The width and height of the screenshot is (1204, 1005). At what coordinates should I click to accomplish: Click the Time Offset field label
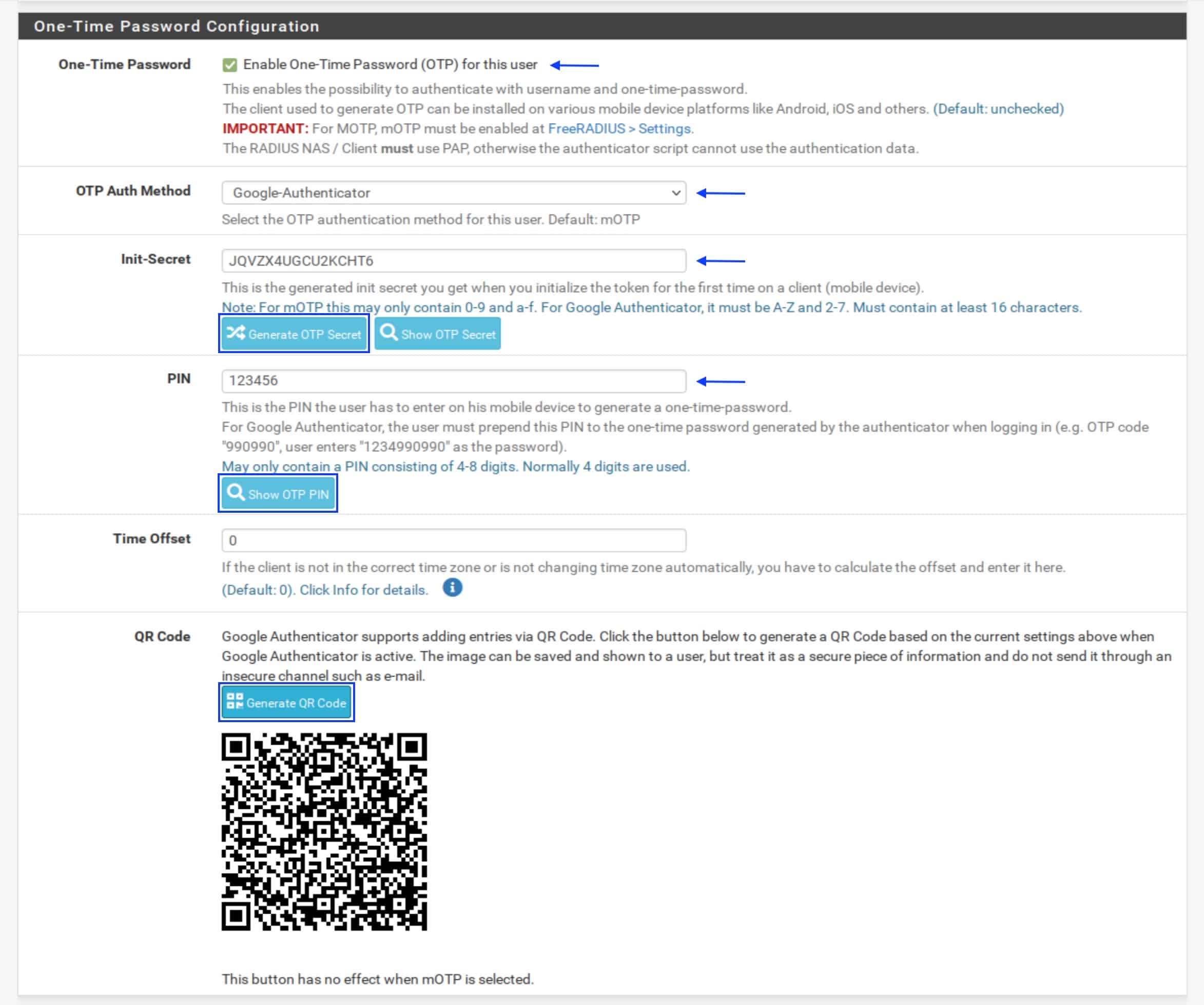[x=151, y=539]
